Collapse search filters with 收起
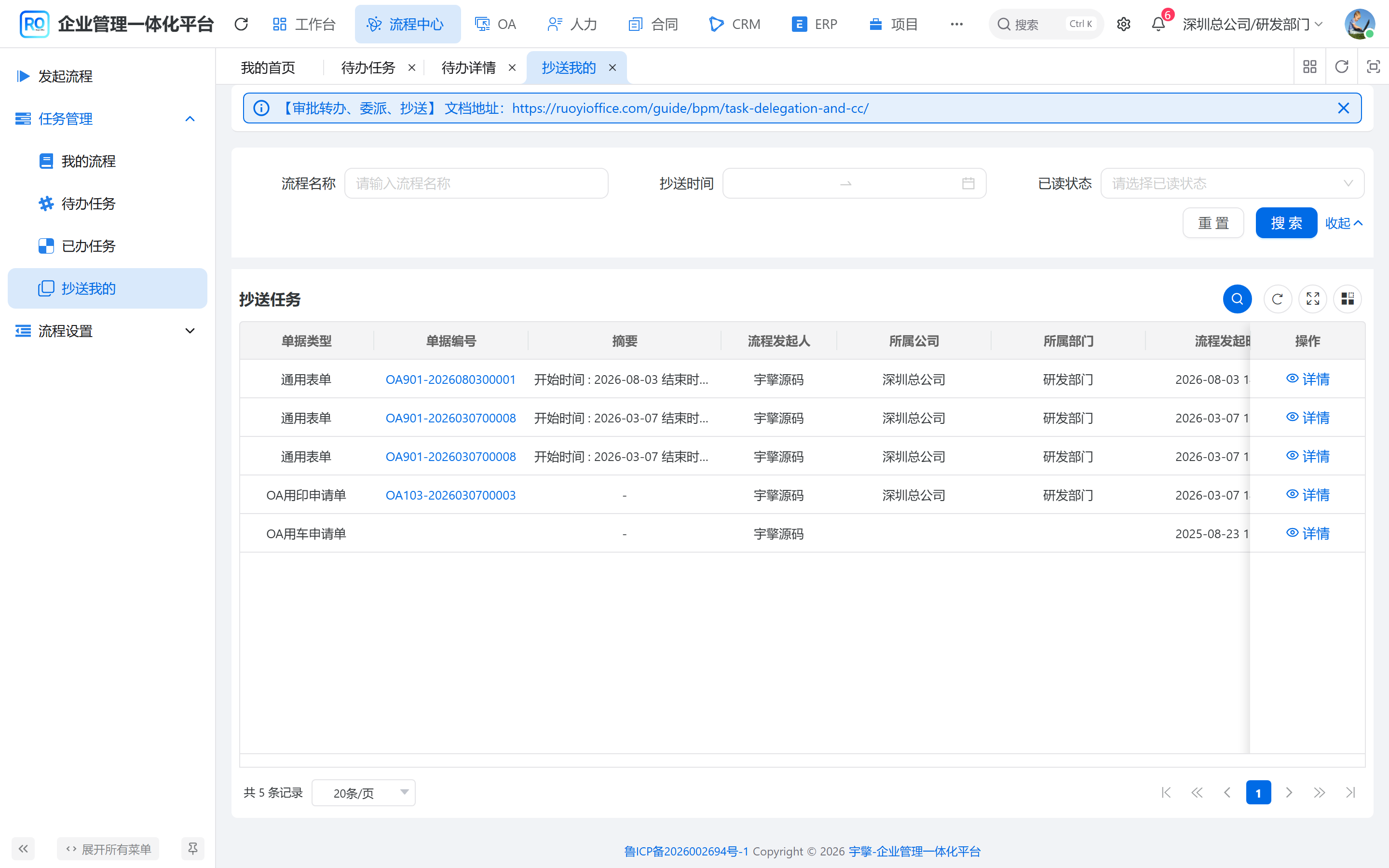Image resolution: width=1389 pixels, height=868 pixels. click(x=1343, y=223)
